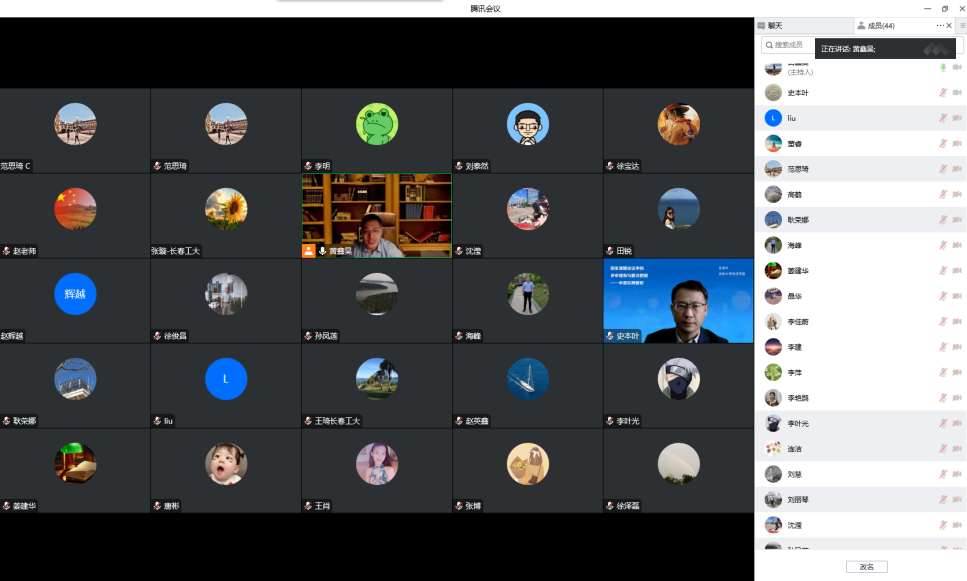Click the muted microphone icon next to liu

pyautogui.click(x=942, y=119)
